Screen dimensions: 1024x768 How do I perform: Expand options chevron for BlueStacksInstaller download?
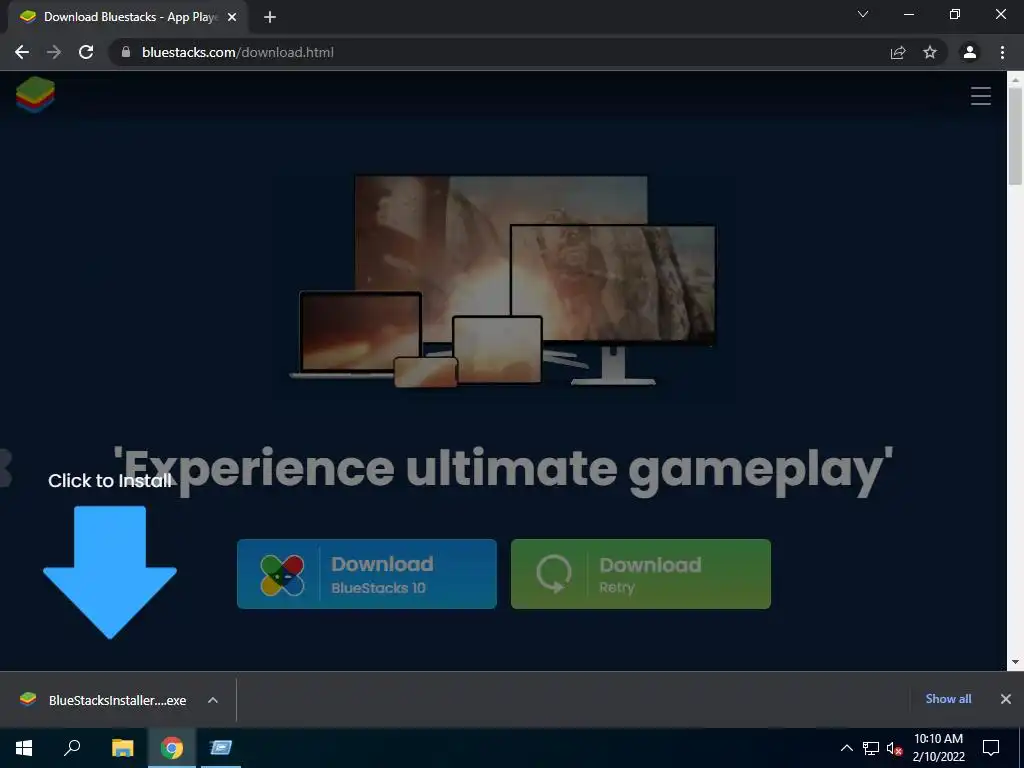click(212, 699)
